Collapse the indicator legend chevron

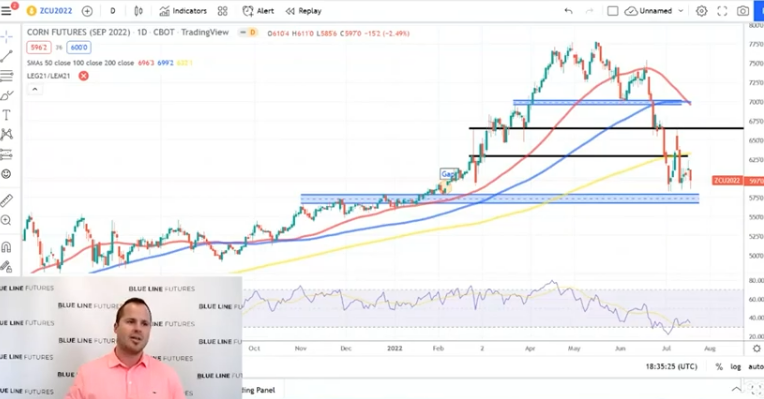pos(35,89)
